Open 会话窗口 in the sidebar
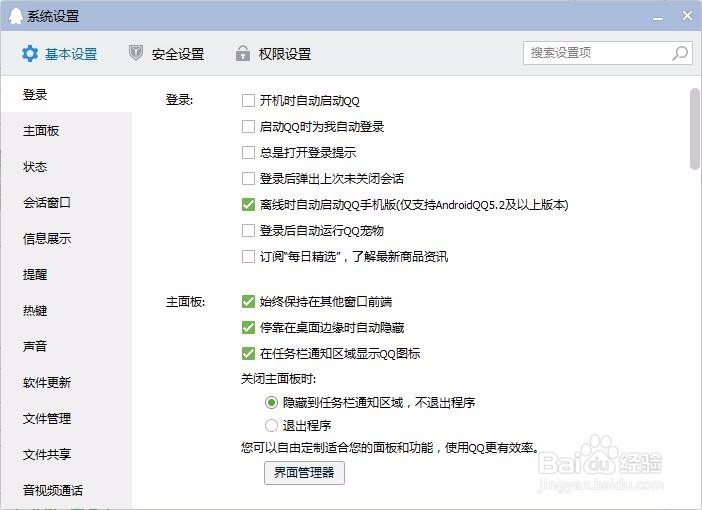Image resolution: width=702 pixels, height=510 pixels. pyautogui.click(x=66, y=202)
